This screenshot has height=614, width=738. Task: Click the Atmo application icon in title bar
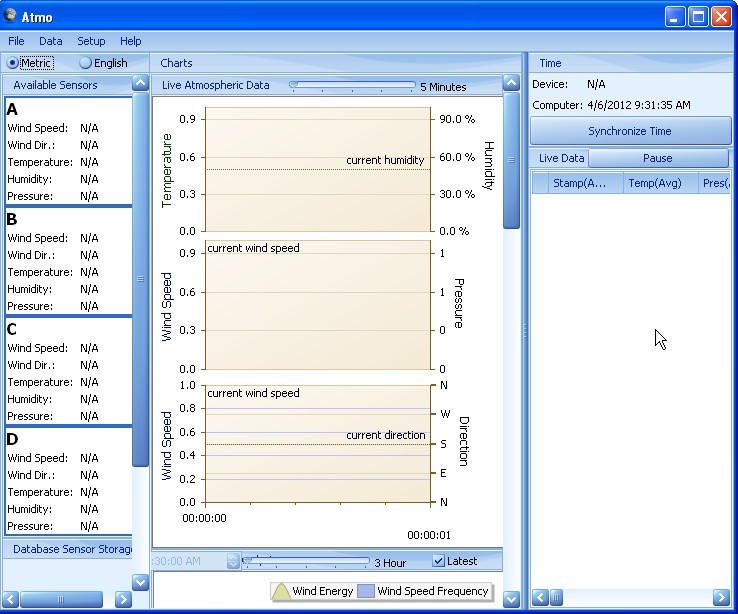click(9, 16)
